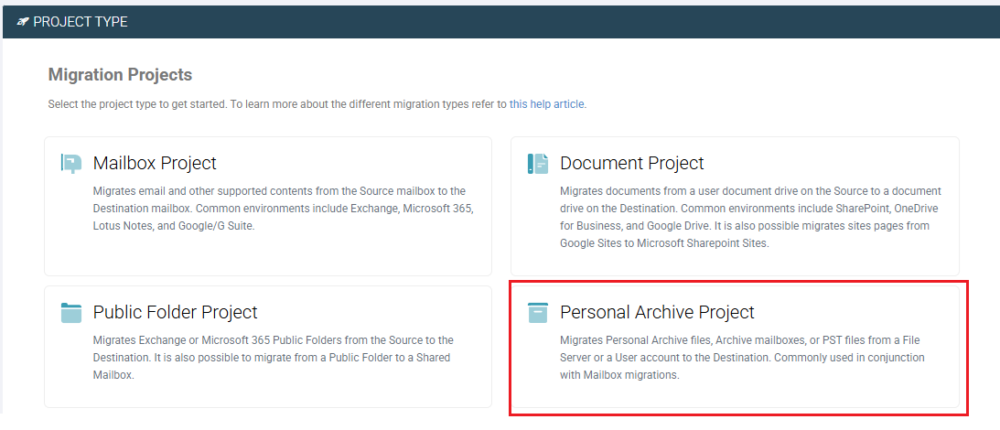This screenshot has width=1000, height=430.
Task: Select the Mailbox Project icon
Action: (x=71, y=164)
